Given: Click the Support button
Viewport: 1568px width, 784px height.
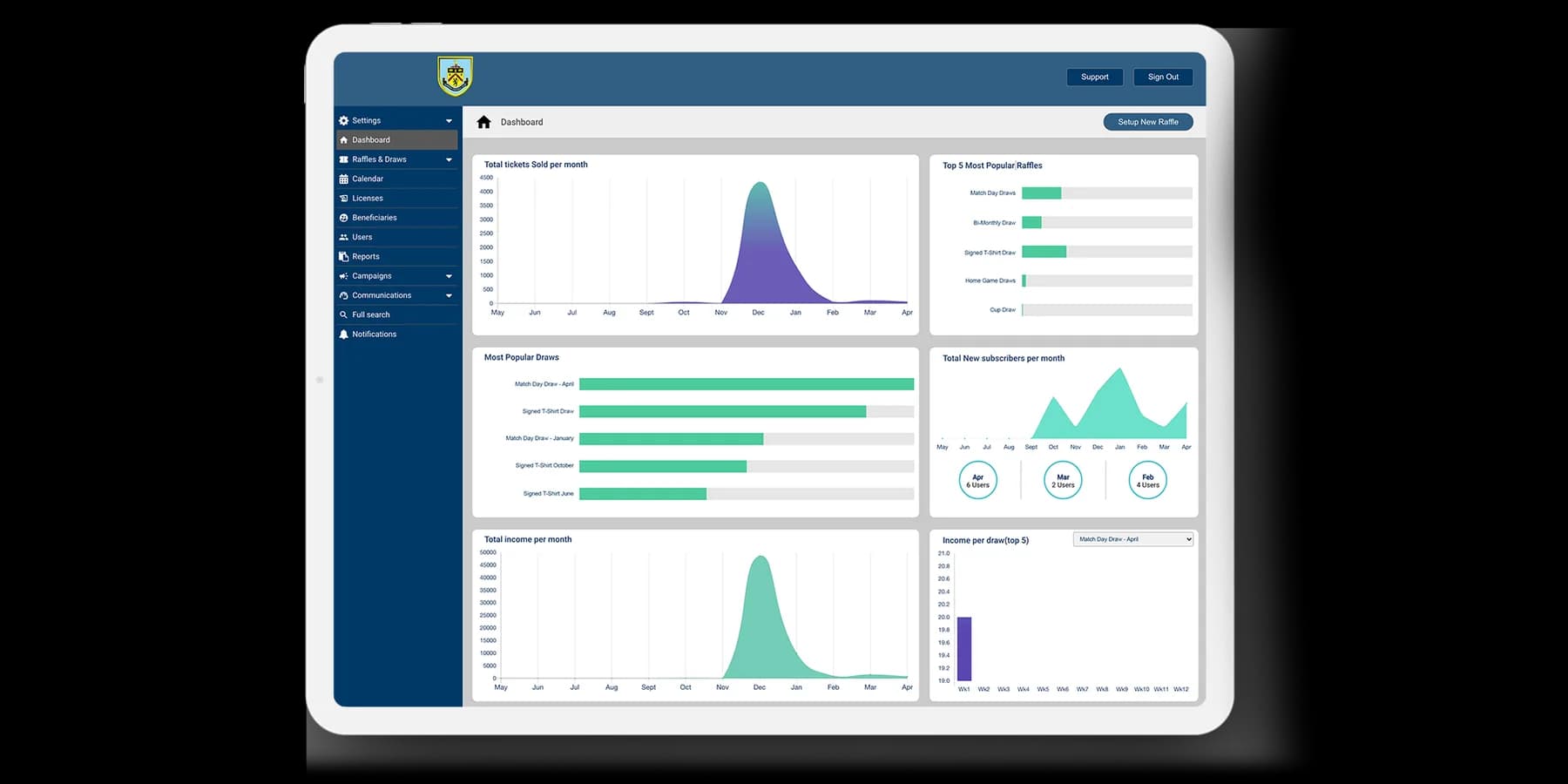Looking at the screenshot, I should (1095, 77).
